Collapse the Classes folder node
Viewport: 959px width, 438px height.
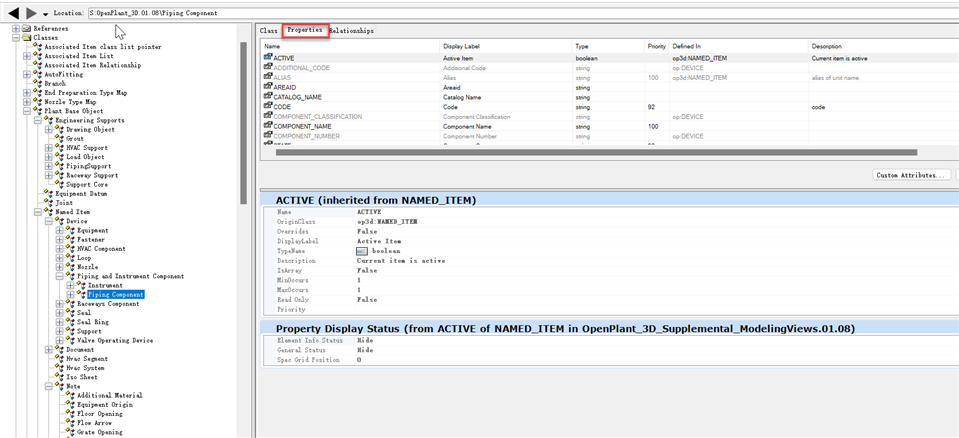click(x=16, y=38)
